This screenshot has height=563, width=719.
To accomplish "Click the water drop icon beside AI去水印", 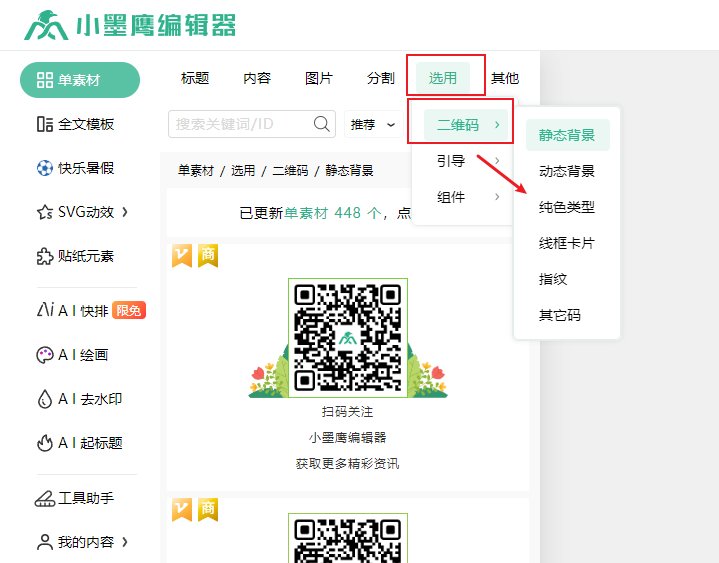I will (x=44, y=399).
